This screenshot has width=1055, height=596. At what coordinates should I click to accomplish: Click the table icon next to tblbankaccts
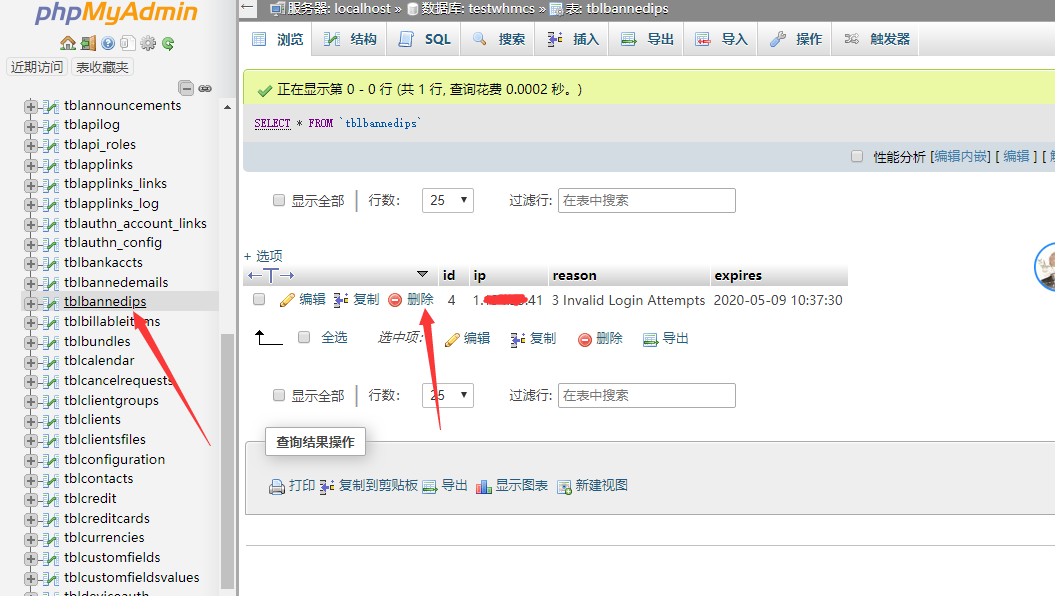(x=50, y=264)
